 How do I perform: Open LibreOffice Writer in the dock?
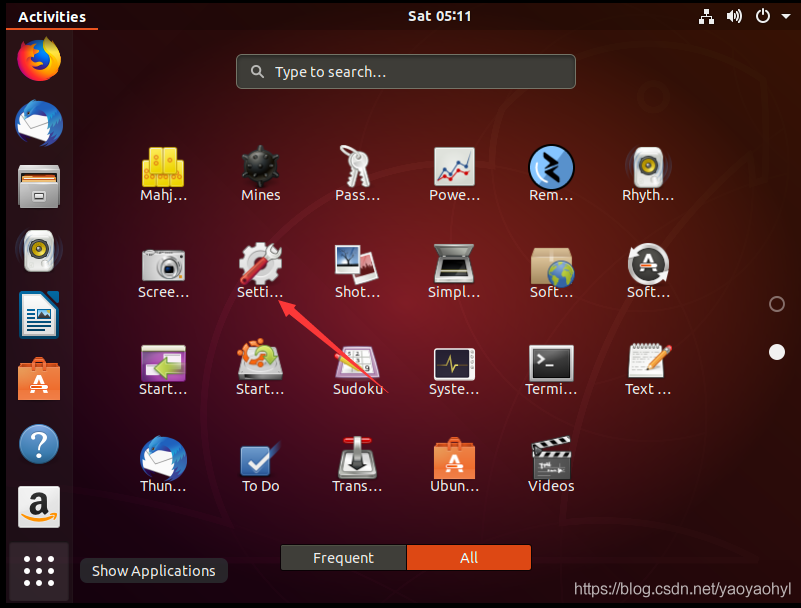point(39,315)
